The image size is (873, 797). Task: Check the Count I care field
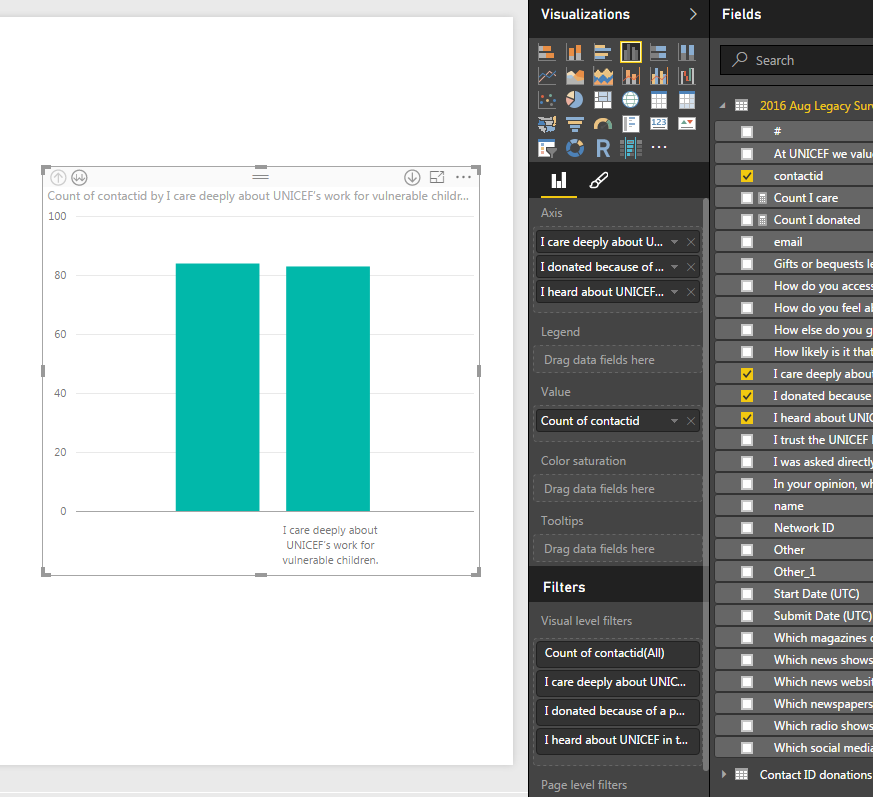point(747,198)
